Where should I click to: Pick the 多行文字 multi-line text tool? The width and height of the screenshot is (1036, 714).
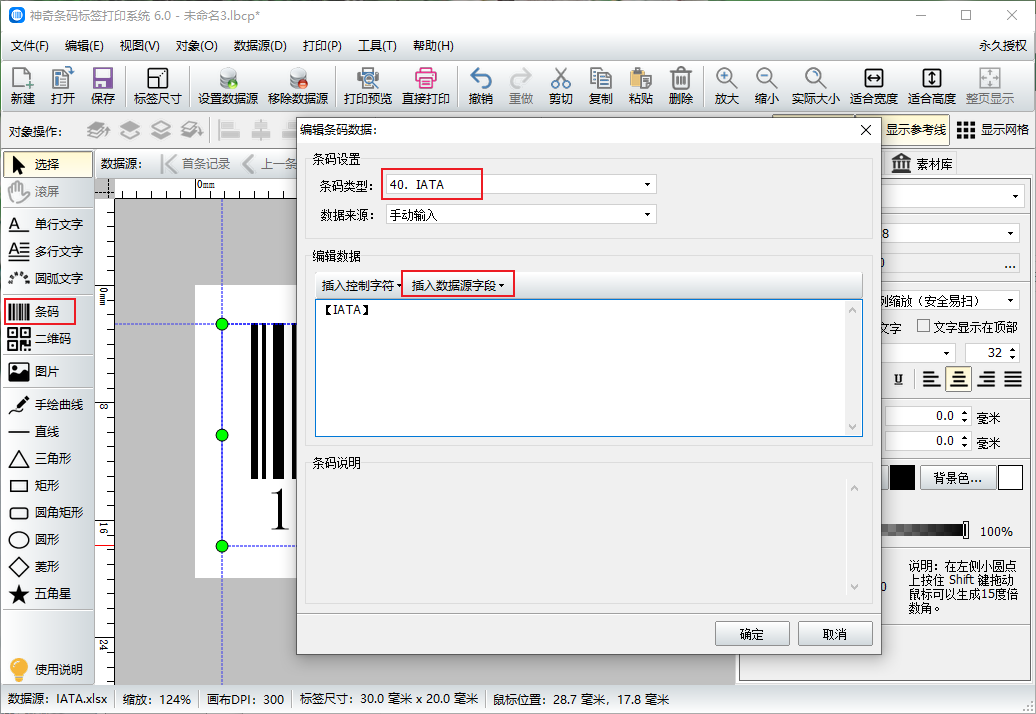(48, 252)
